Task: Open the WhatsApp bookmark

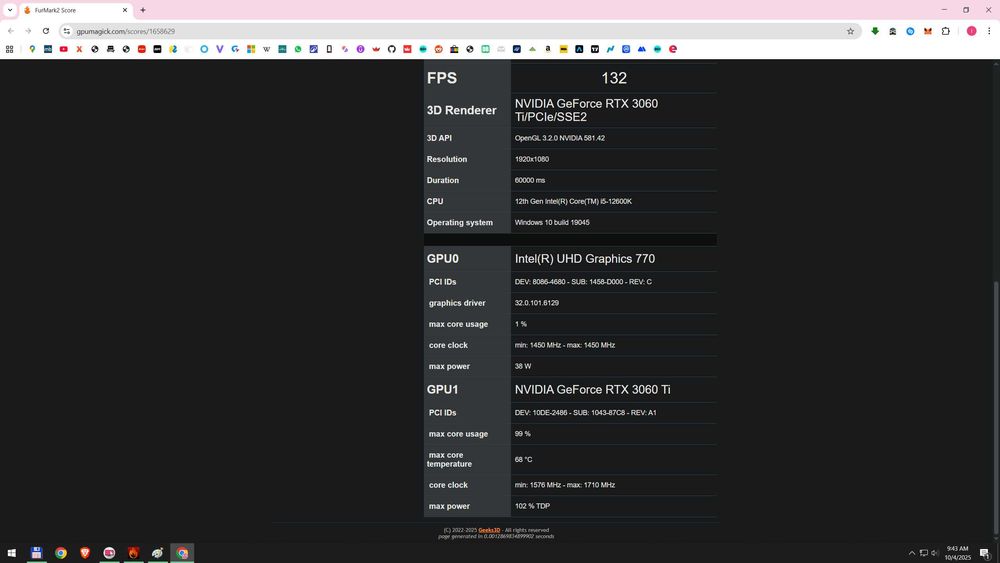Action: tap(298, 49)
